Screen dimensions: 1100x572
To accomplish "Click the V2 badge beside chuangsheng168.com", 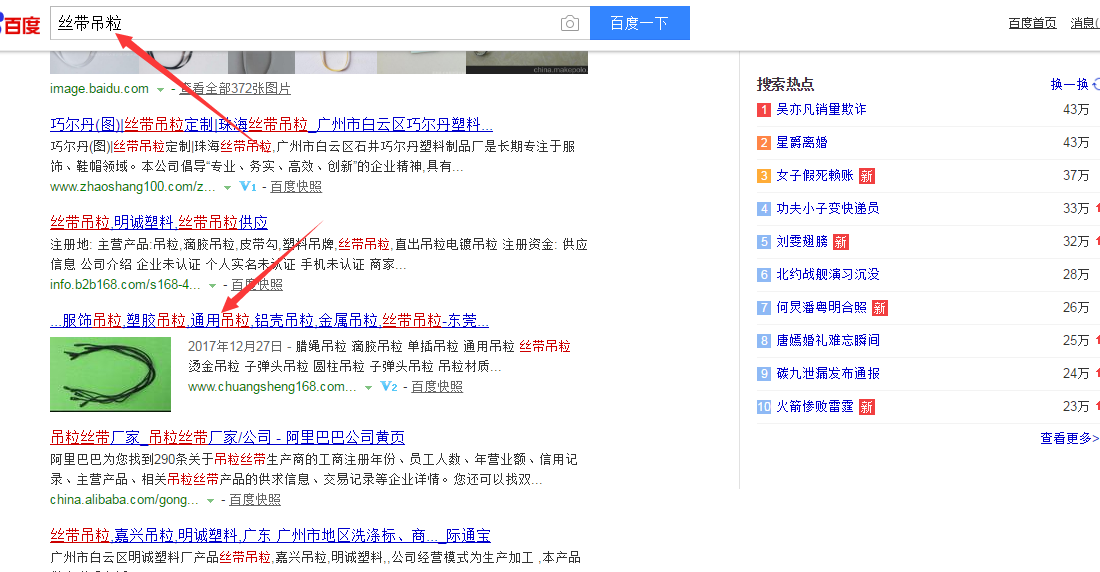I will coord(389,386).
